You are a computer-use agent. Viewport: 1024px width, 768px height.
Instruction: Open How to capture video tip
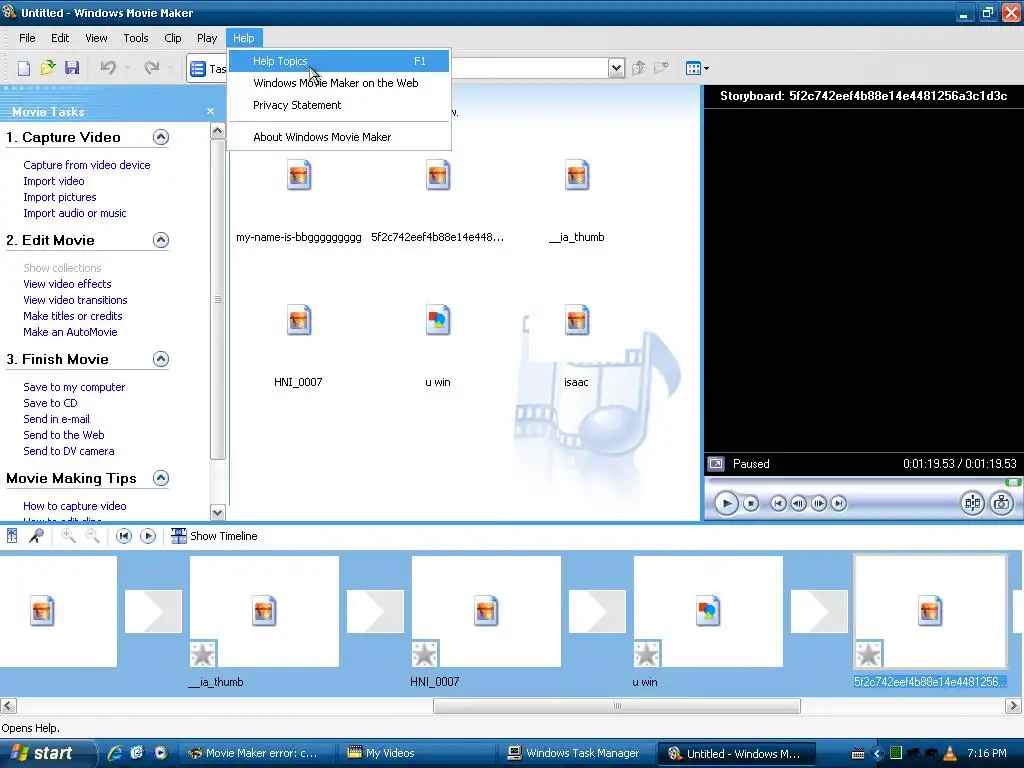coord(74,506)
